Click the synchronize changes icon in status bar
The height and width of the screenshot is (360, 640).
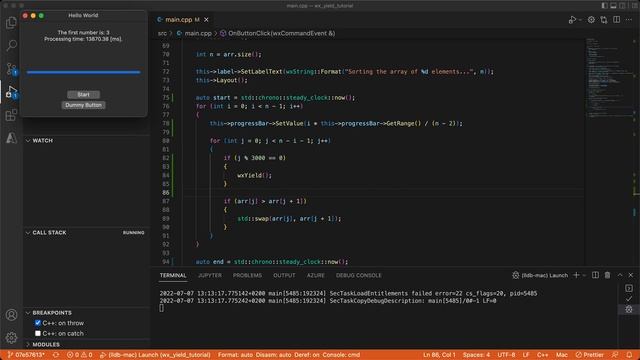point(56,355)
